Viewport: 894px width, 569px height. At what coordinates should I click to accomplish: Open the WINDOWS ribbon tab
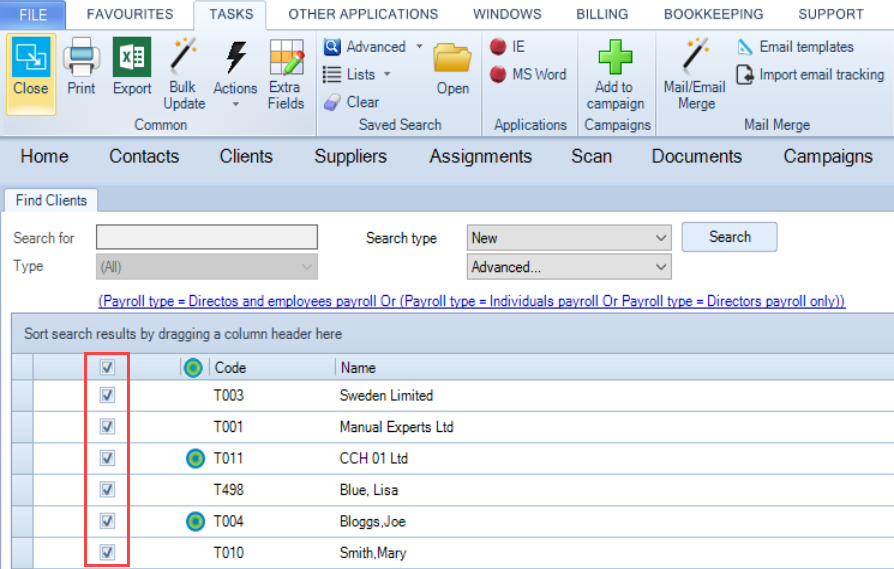[x=507, y=14]
